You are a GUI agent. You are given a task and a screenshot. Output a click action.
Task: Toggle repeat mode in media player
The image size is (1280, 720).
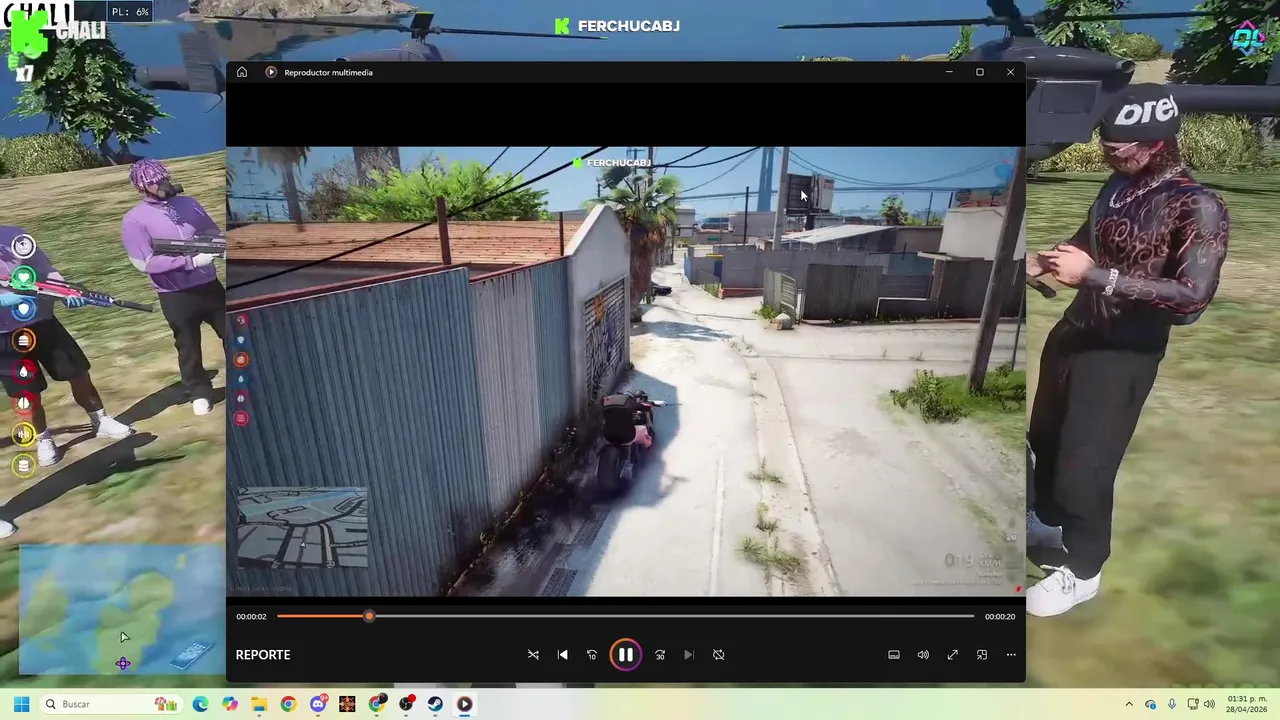(718, 655)
